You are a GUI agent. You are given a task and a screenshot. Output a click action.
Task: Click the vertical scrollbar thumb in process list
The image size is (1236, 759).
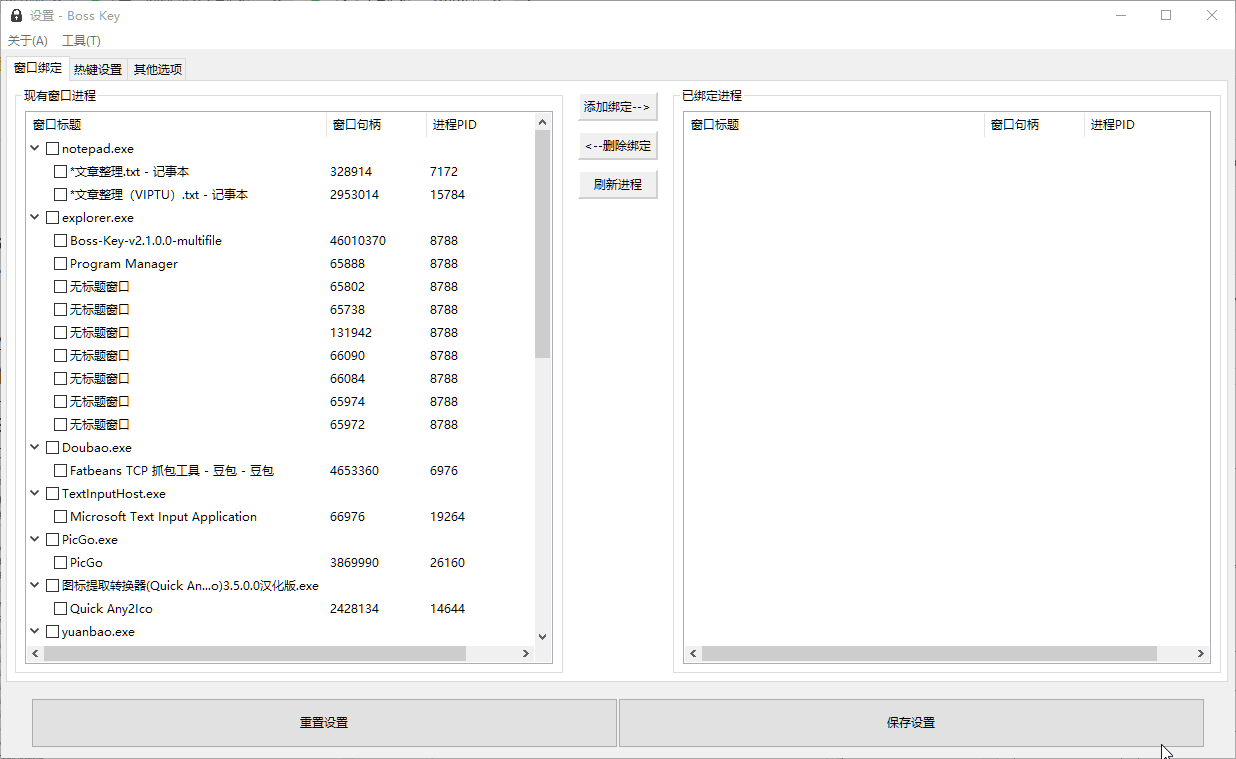(543, 244)
